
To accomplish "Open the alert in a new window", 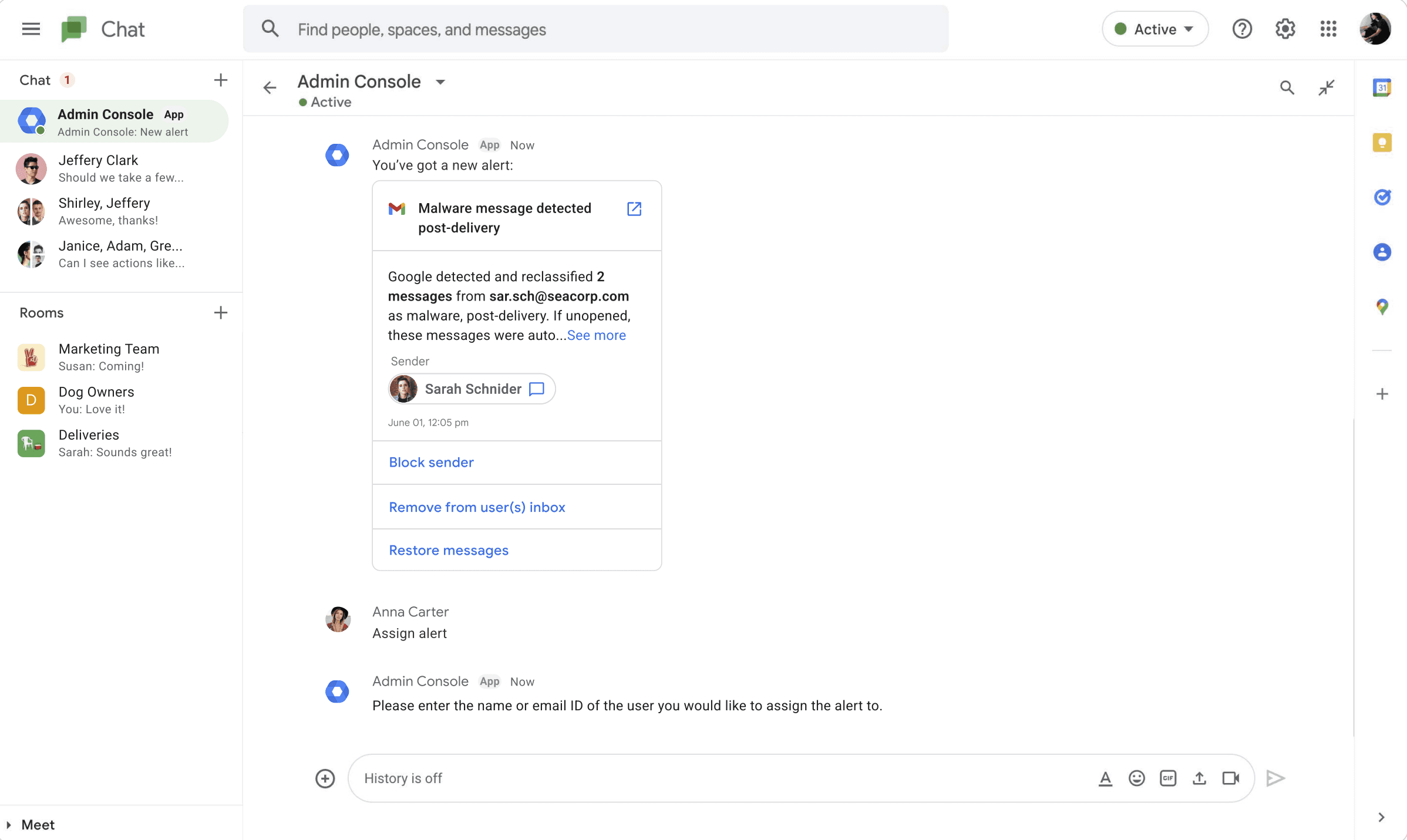I will (634, 209).
